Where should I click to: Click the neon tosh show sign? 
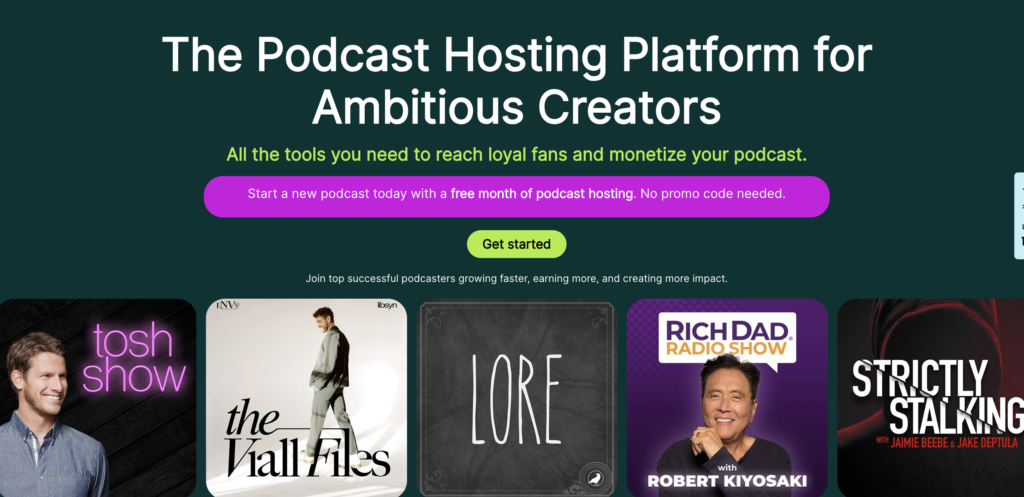coord(135,359)
